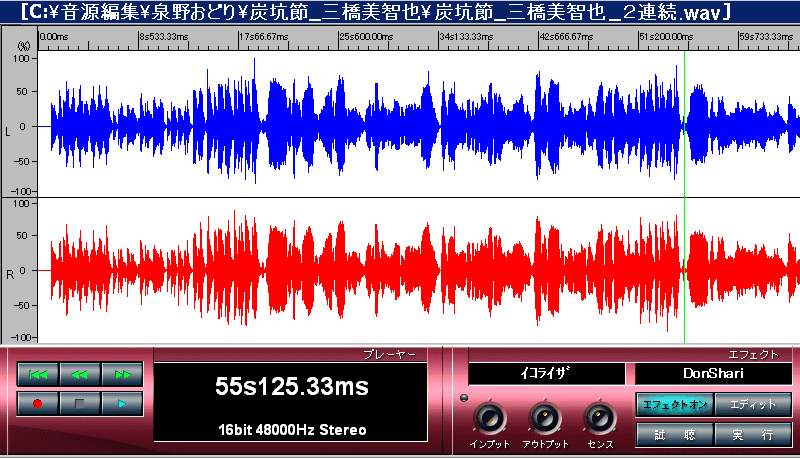Stop playback with the square stop button

click(x=80, y=404)
